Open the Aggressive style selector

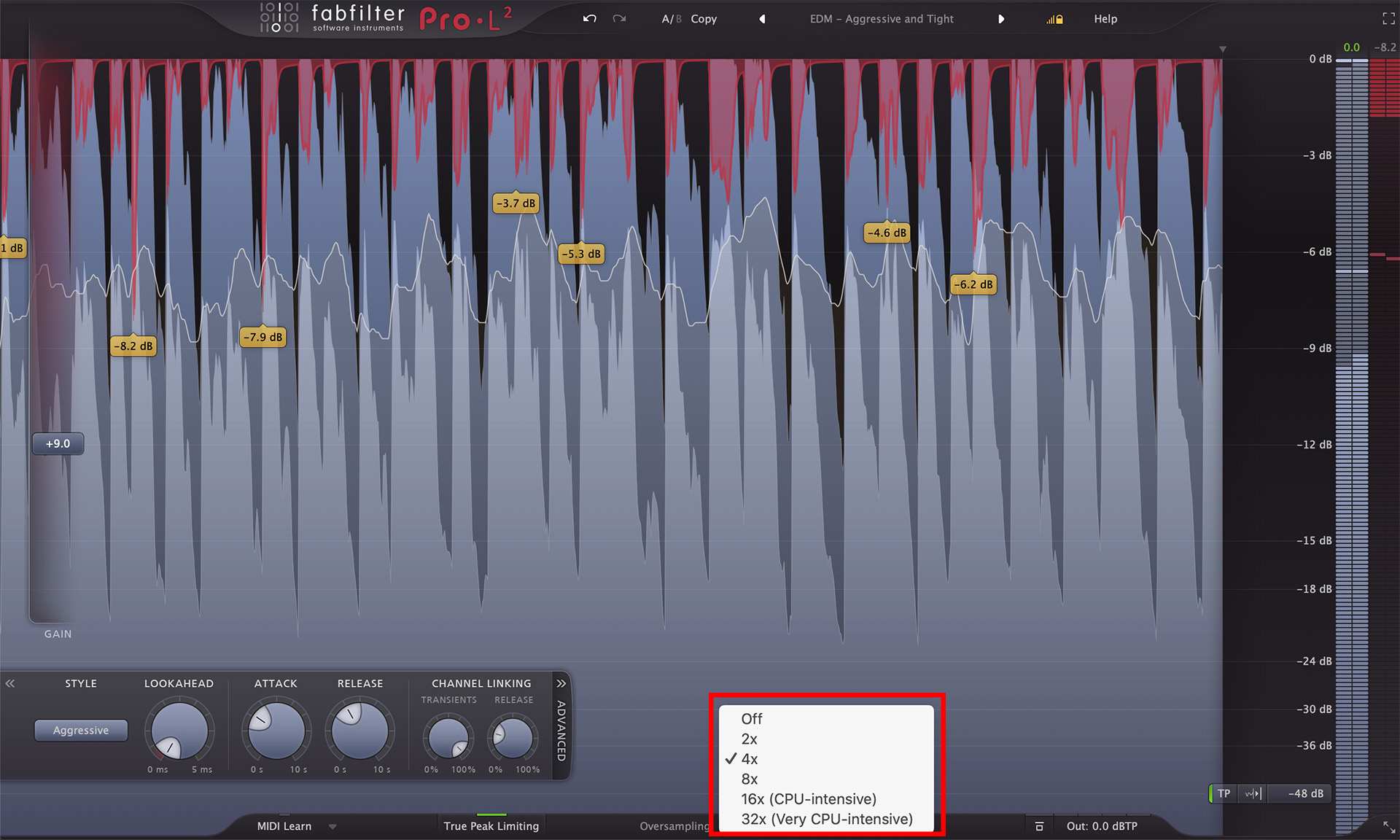(x=81, y=730)
